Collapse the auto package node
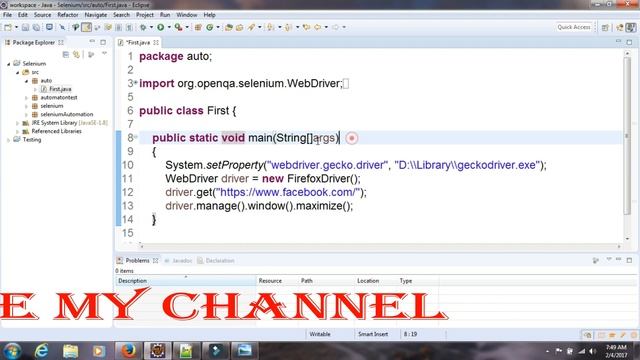 pos(27,81)
